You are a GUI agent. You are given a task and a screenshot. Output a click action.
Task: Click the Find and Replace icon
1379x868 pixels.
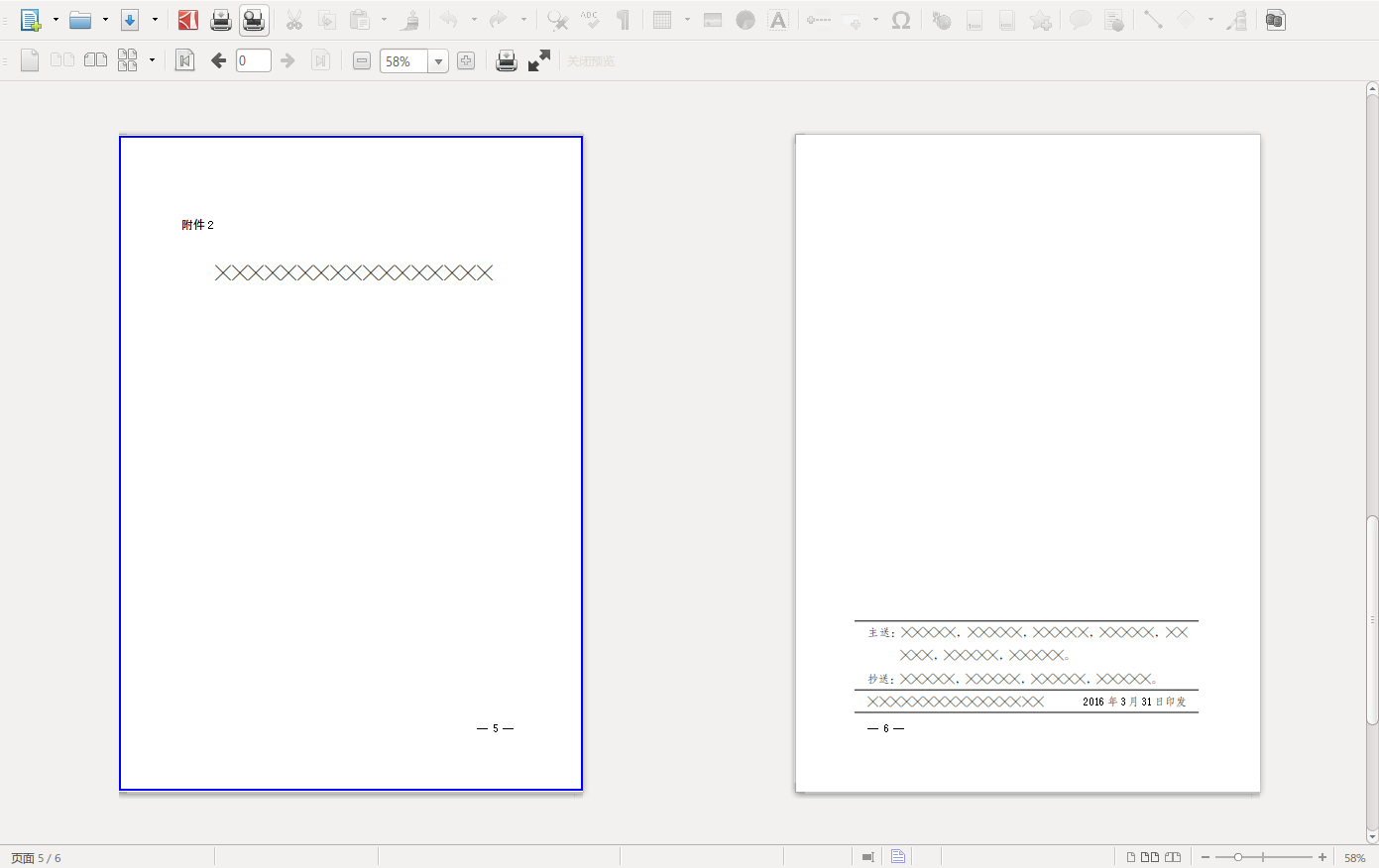point(558,20)
